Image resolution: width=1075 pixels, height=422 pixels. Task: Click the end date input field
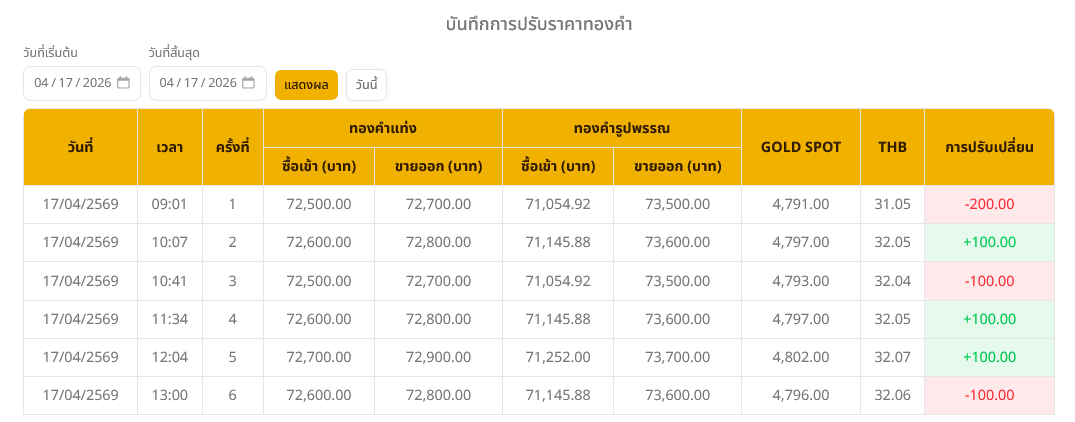point(197,83)
